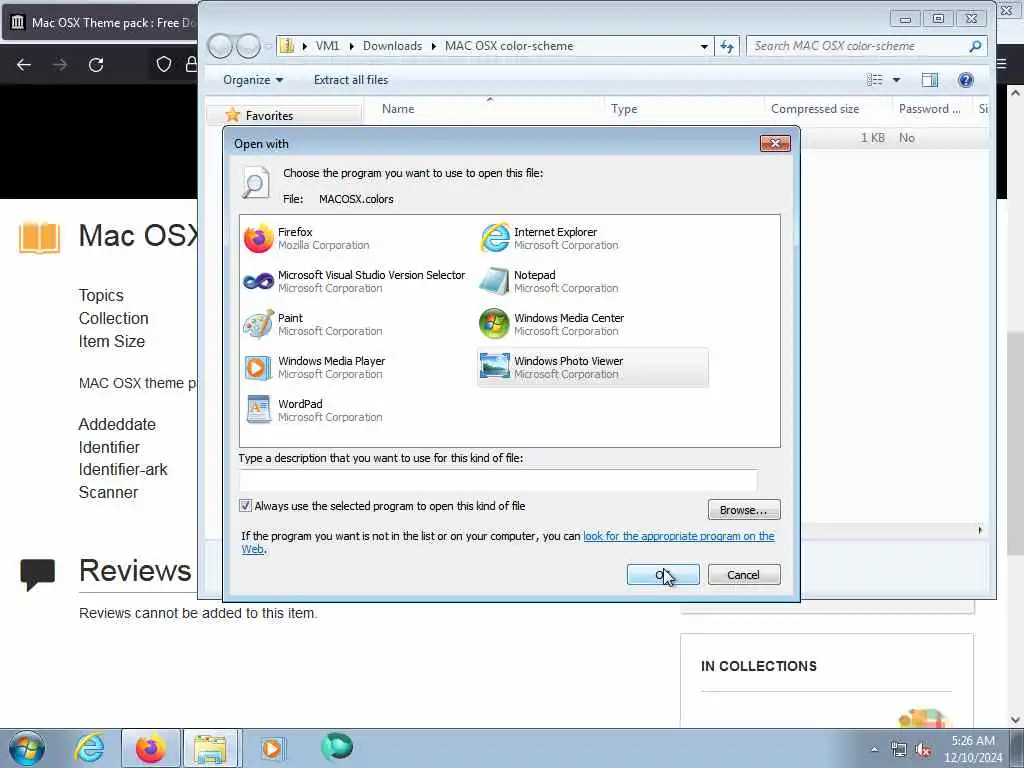Image resolution: width=1024 pixels, height=768 pixels.
Task: Focus the Search MAC OSX color-scheme field
Action: [x=857, y=46]
